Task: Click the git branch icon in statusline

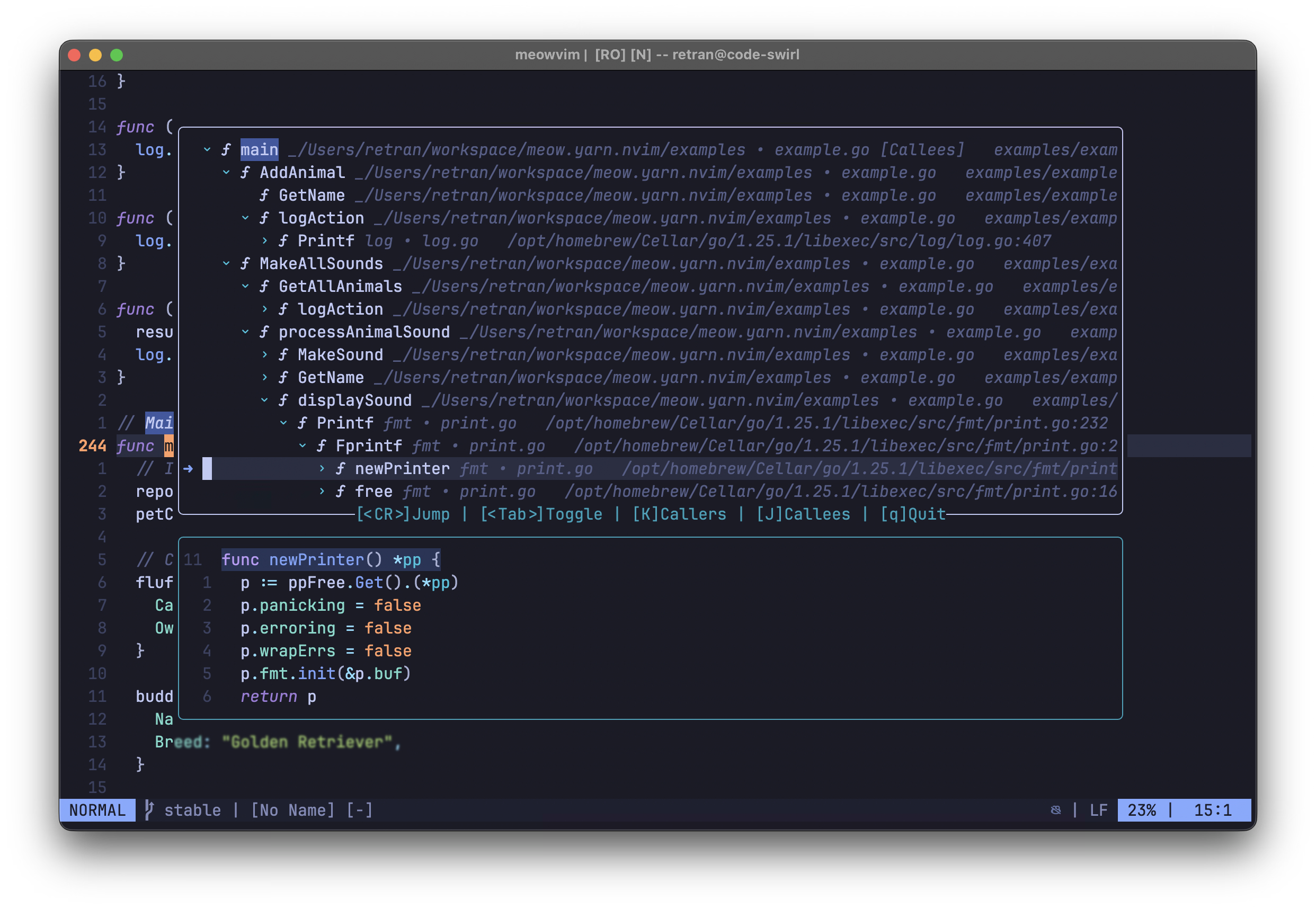Action: [149, 810]
